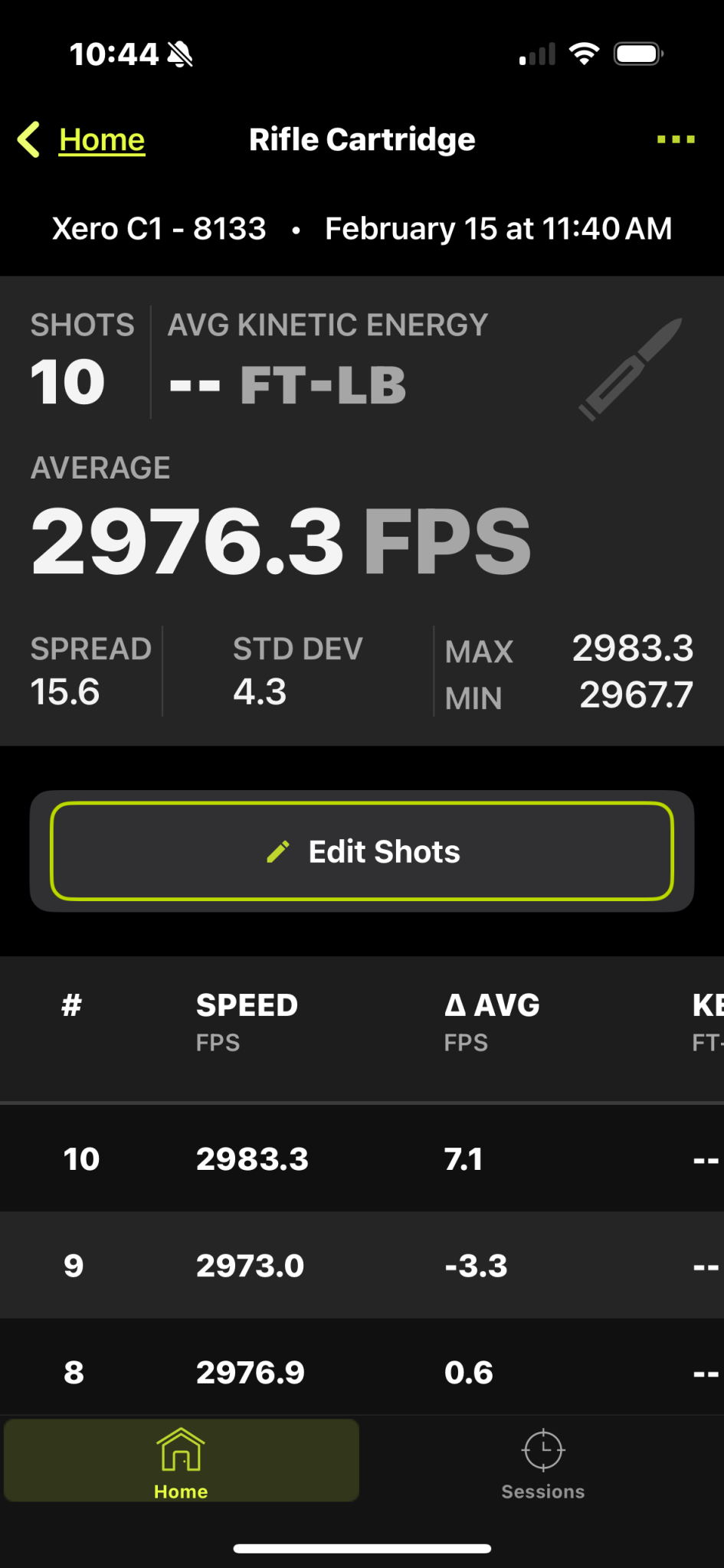The image size is (724, 1568).
Task: Select shot 8 row with 2976.9 speed
Action: pyautogui.click(x=362, y=1367)
